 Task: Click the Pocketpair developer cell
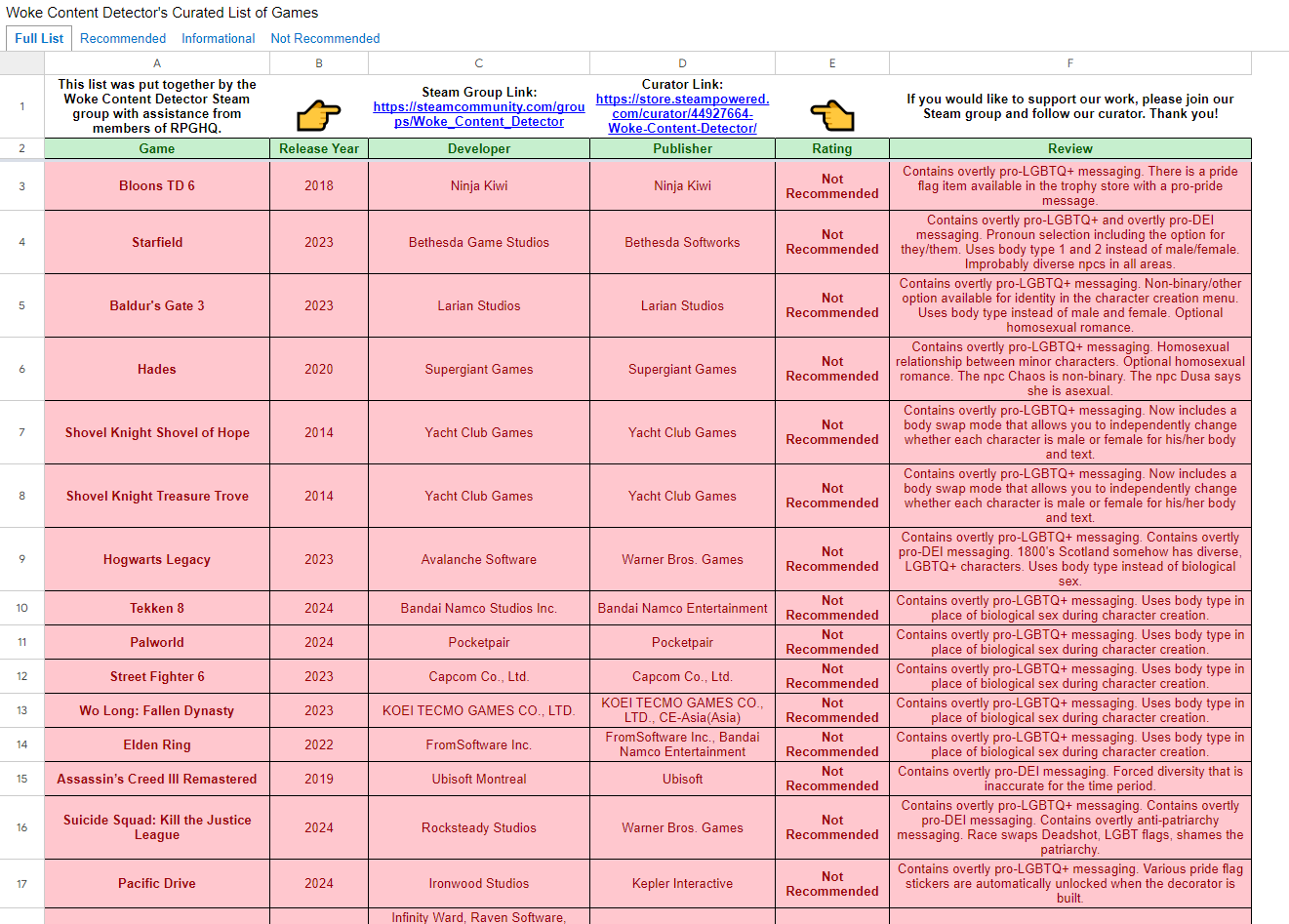(479, 642)
